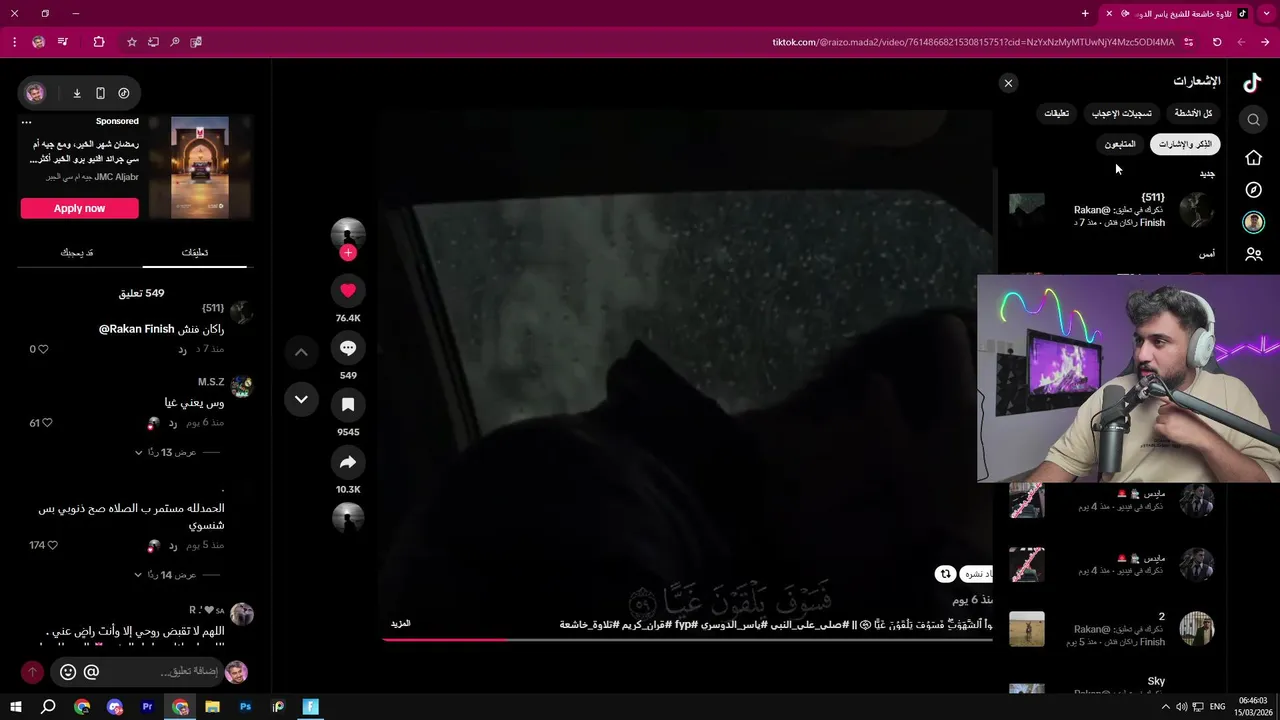Viewport: 1280px width, 720px height.
Task: Select the 'الذكر والإشارات' notifications filter
Action: tap(1185, 145)
